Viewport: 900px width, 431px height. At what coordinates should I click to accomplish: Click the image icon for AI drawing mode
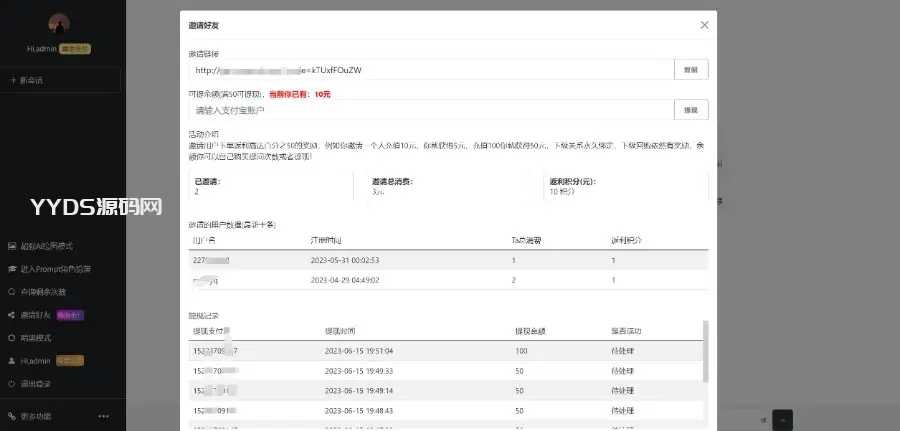click(12, 246)
